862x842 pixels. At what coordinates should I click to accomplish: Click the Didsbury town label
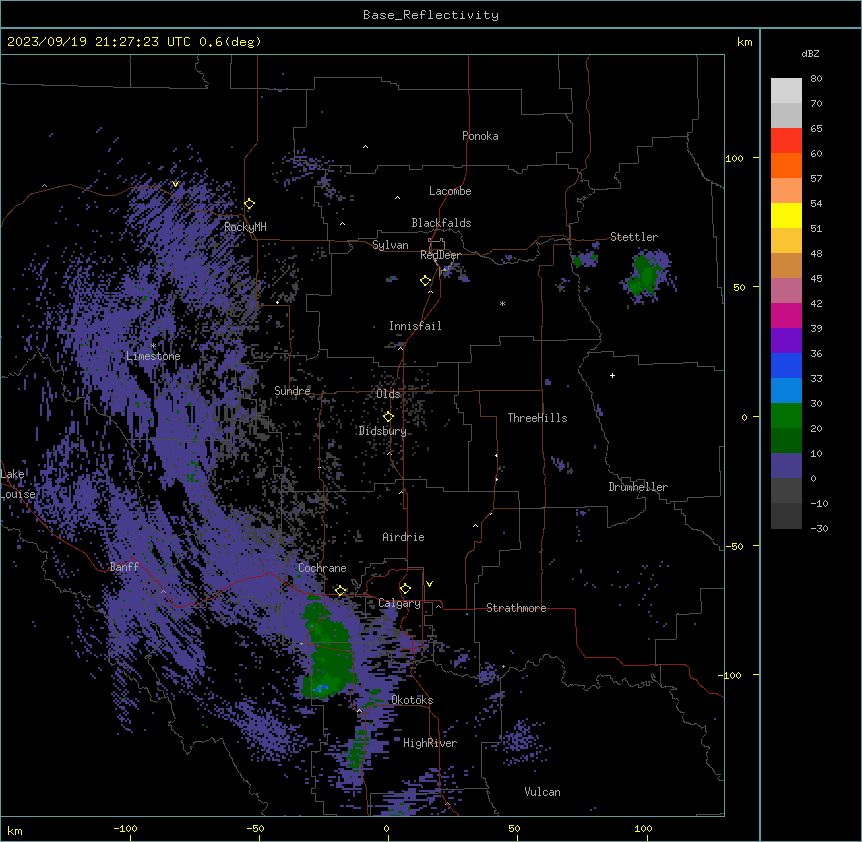pyautogui.click(x=383, y=431)
